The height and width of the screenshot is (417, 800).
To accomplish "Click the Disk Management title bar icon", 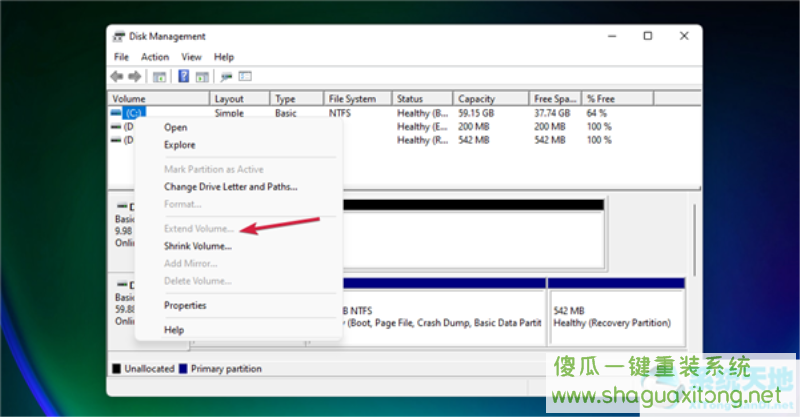I will (x=119, y=36).
